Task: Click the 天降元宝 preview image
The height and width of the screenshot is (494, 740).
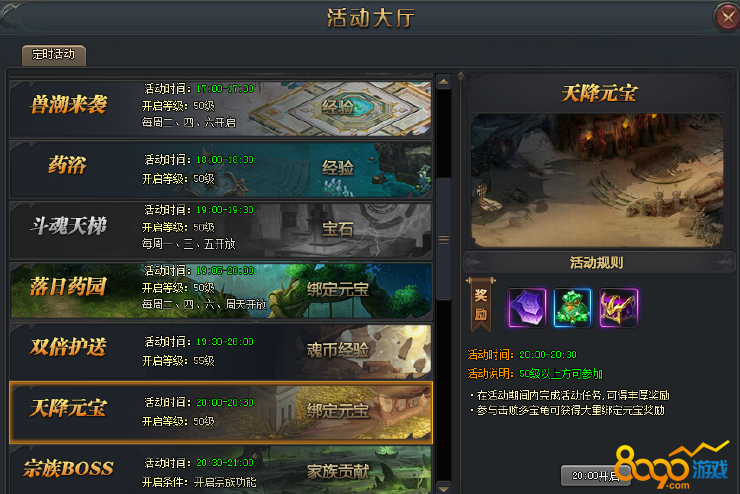Action: coord(597,180)
